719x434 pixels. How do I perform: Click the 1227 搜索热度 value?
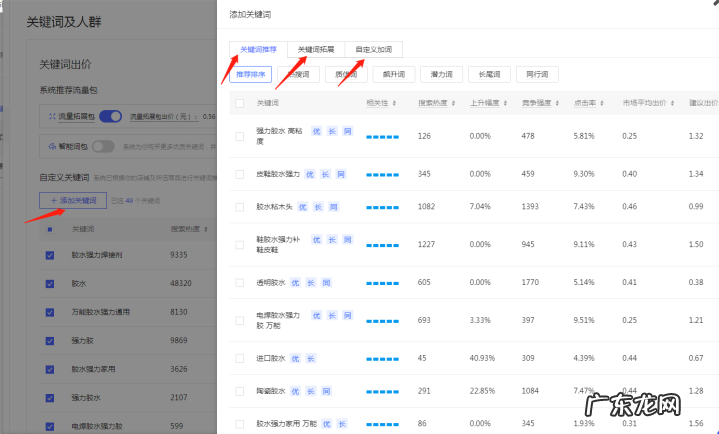tap(426, 245)
